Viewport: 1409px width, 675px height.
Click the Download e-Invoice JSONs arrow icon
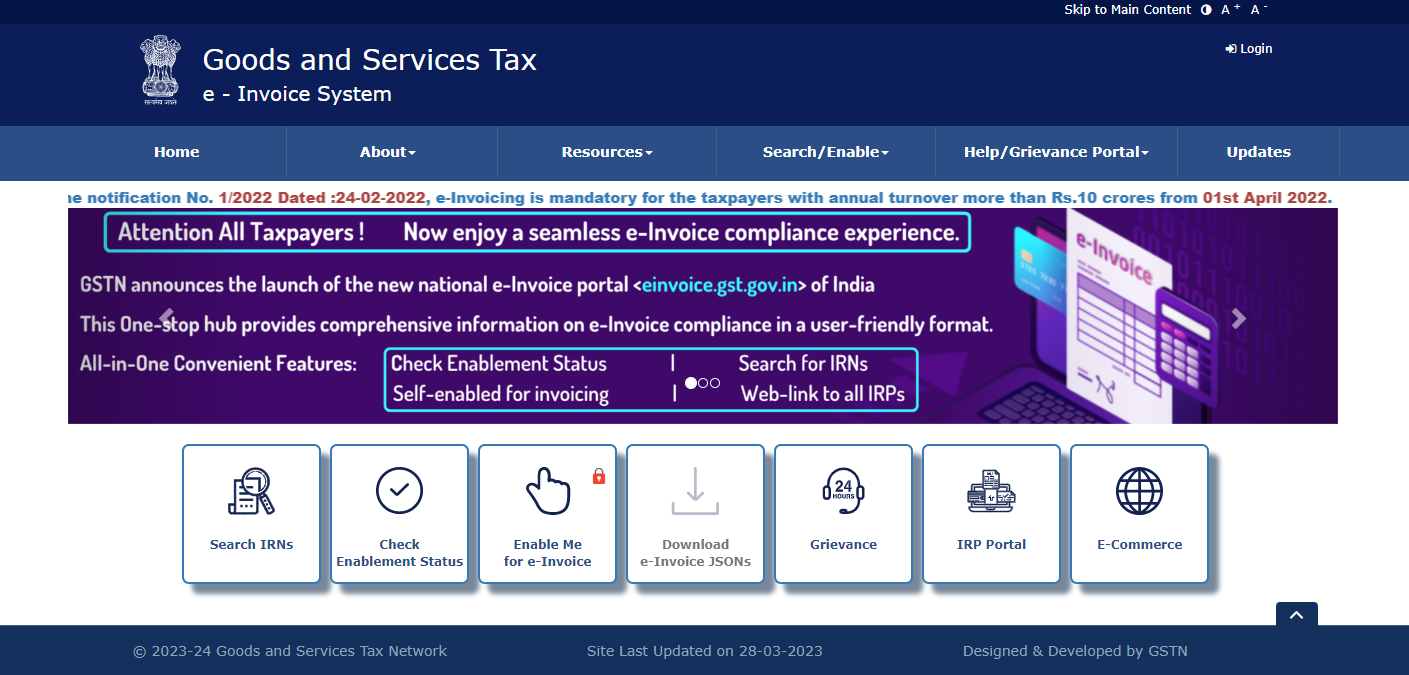695,491
